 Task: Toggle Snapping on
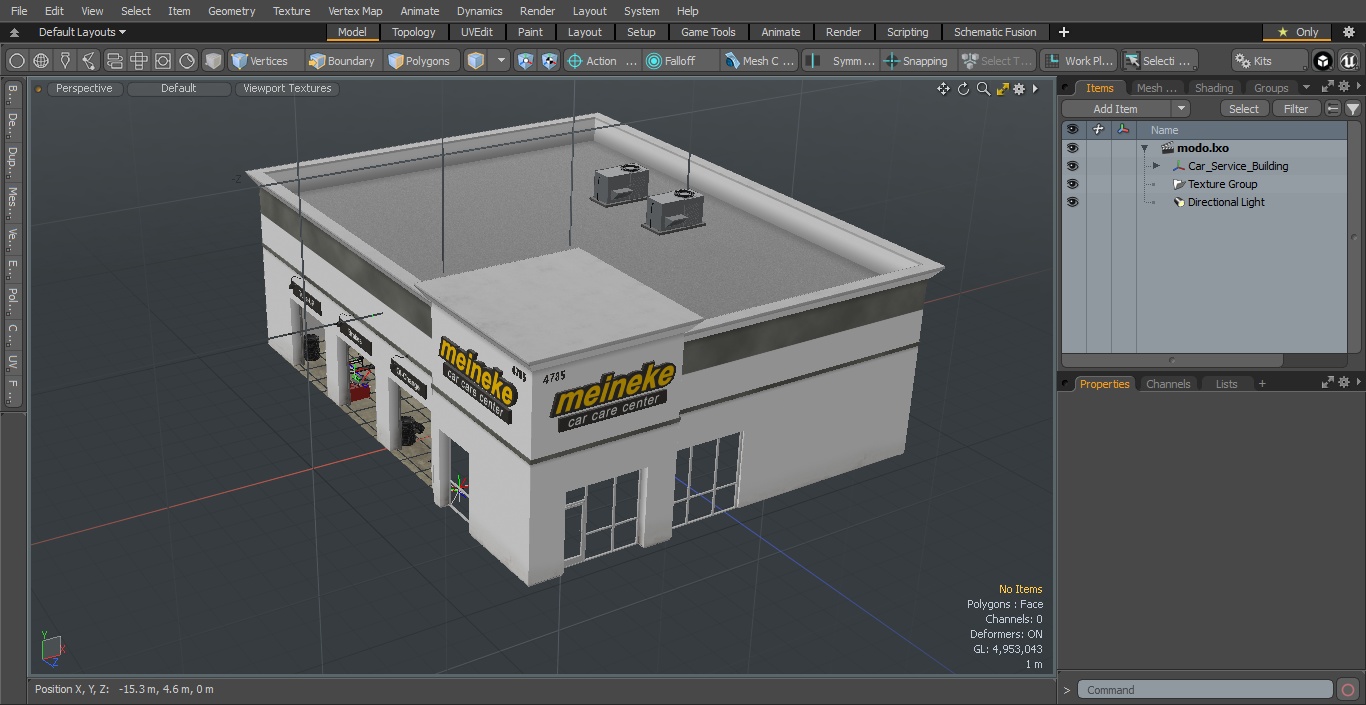point(916,61)
